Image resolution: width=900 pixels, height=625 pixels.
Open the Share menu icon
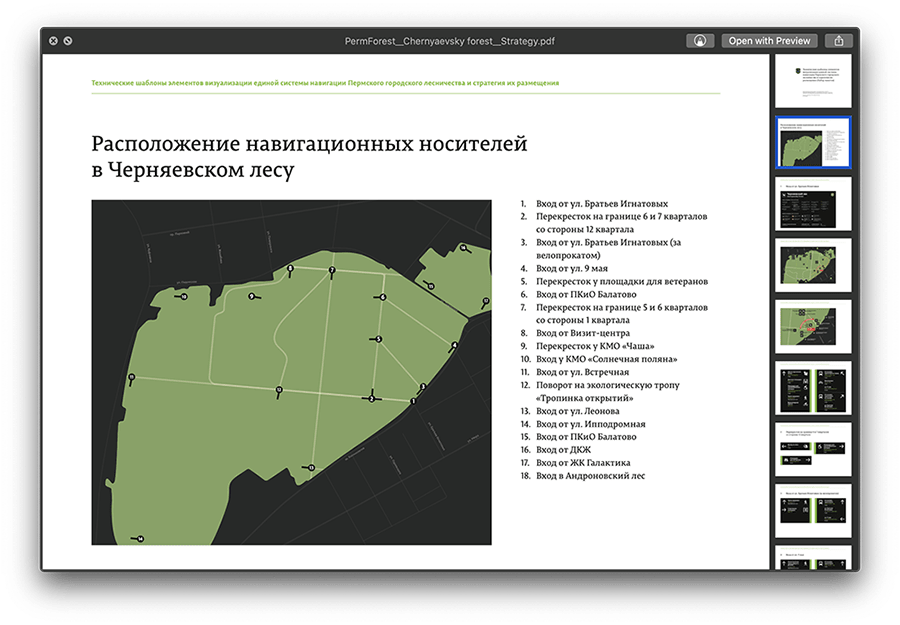tap(840, 41)
